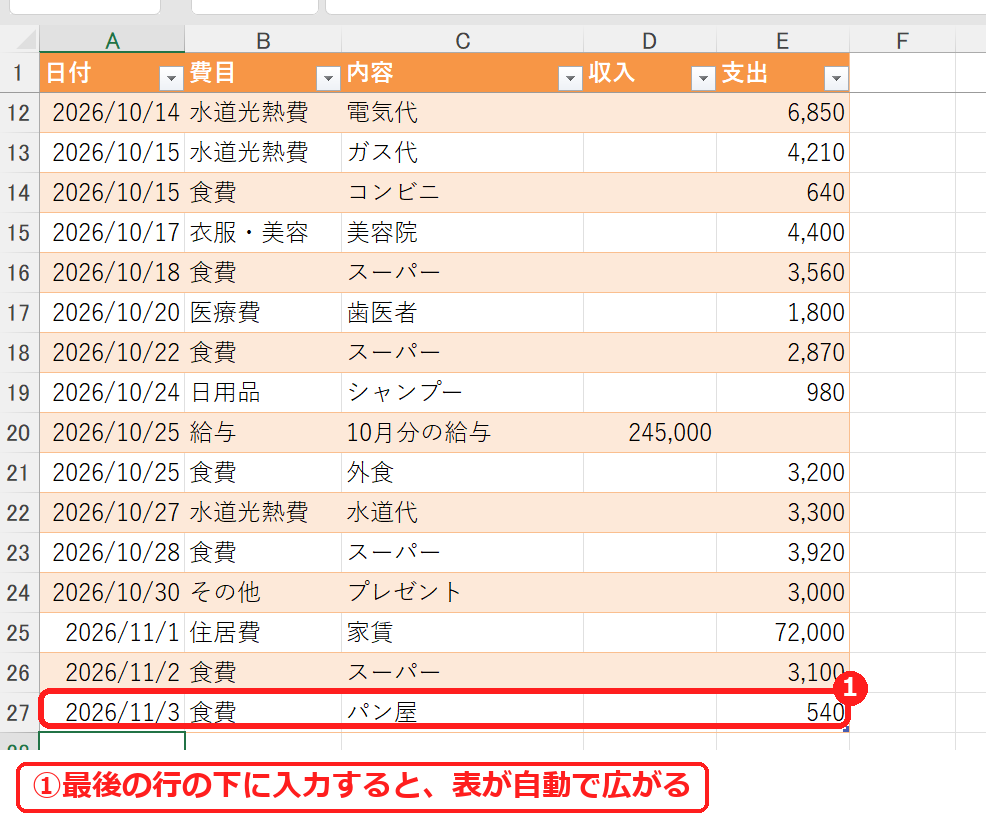The height and width of the screenshot is (820, 986).
Task: Click date cell 2026/11/2
Action: coord(112,673)
